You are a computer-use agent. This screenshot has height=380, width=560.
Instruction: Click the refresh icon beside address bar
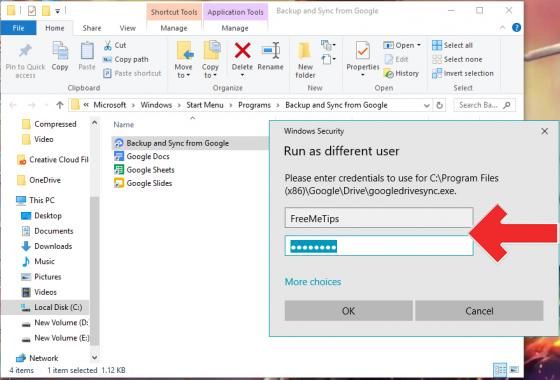(x=439, y=105)
